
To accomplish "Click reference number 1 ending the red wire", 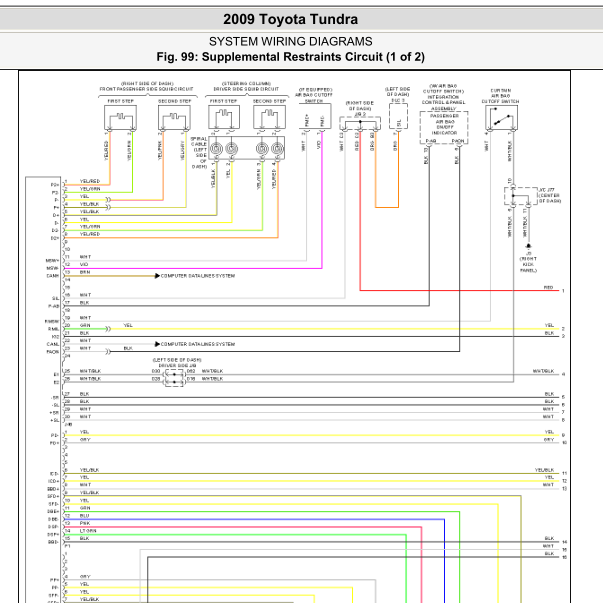I will [x=563, y=291].
